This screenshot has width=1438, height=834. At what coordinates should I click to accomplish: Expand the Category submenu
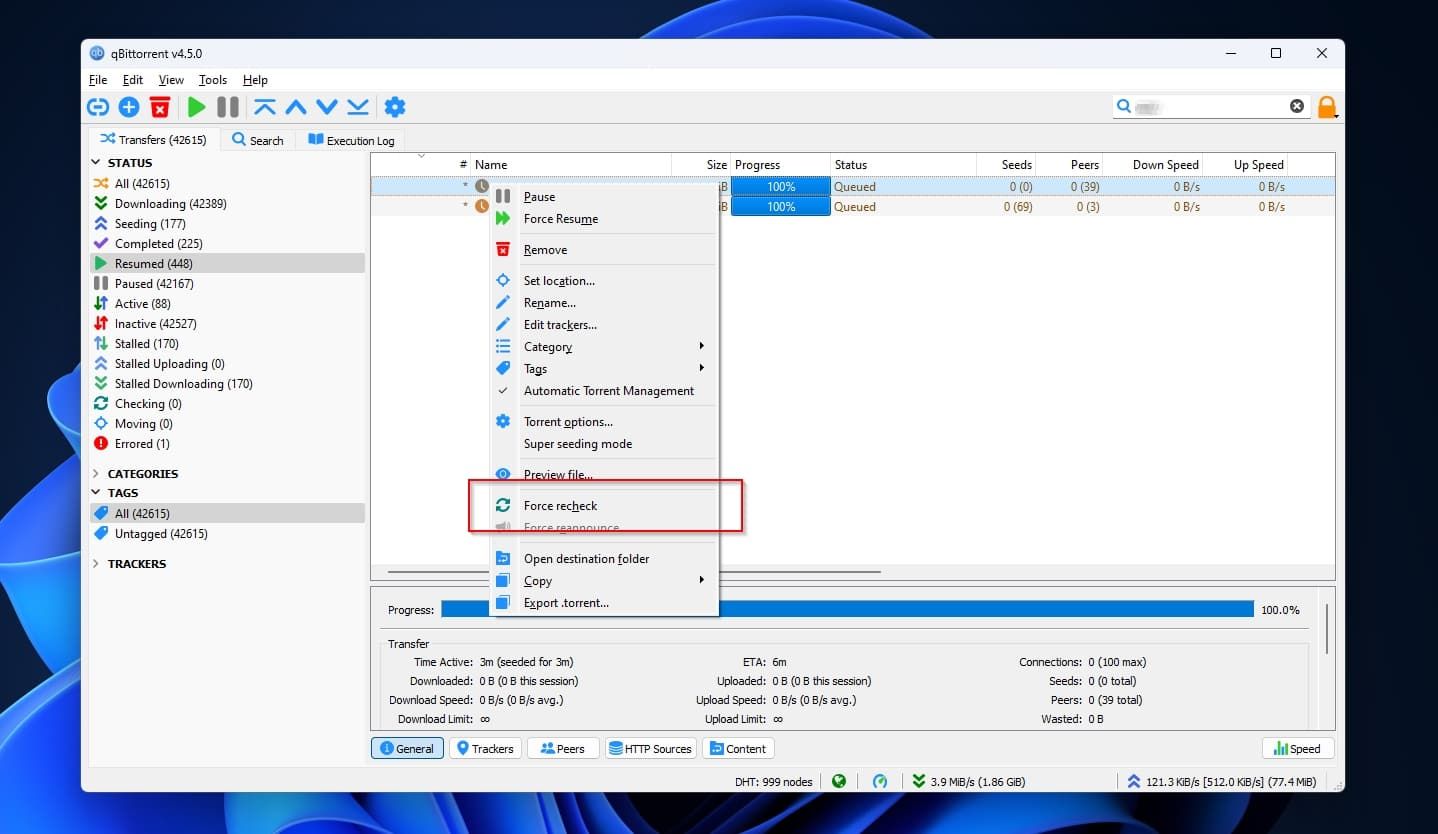click(548, 347)
